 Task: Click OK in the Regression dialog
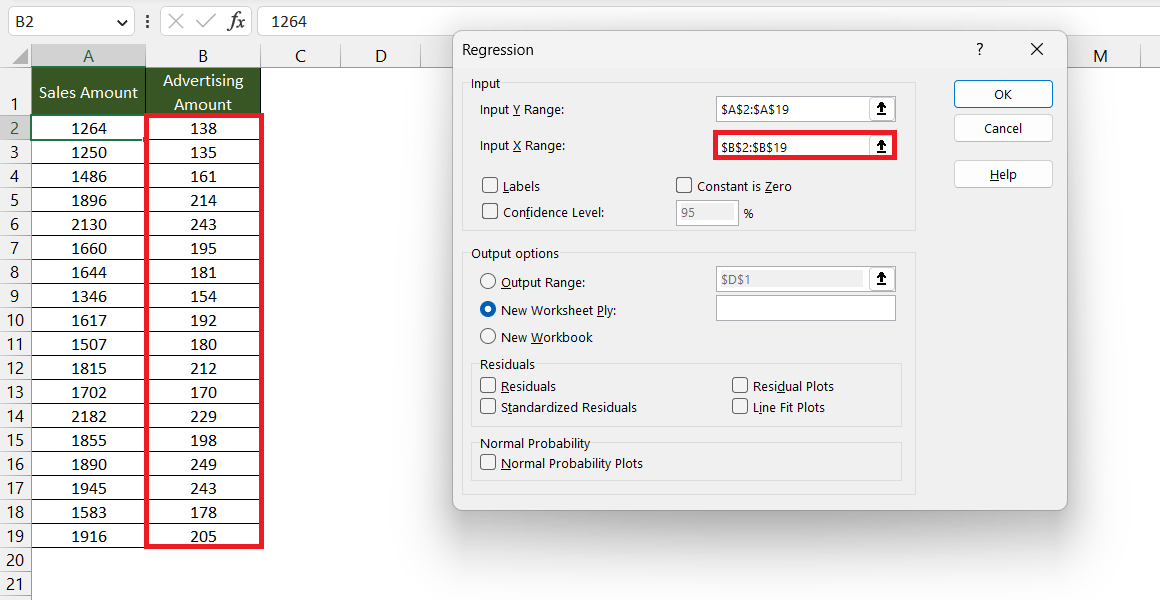pyautogui.click(x=1002, y=94)
